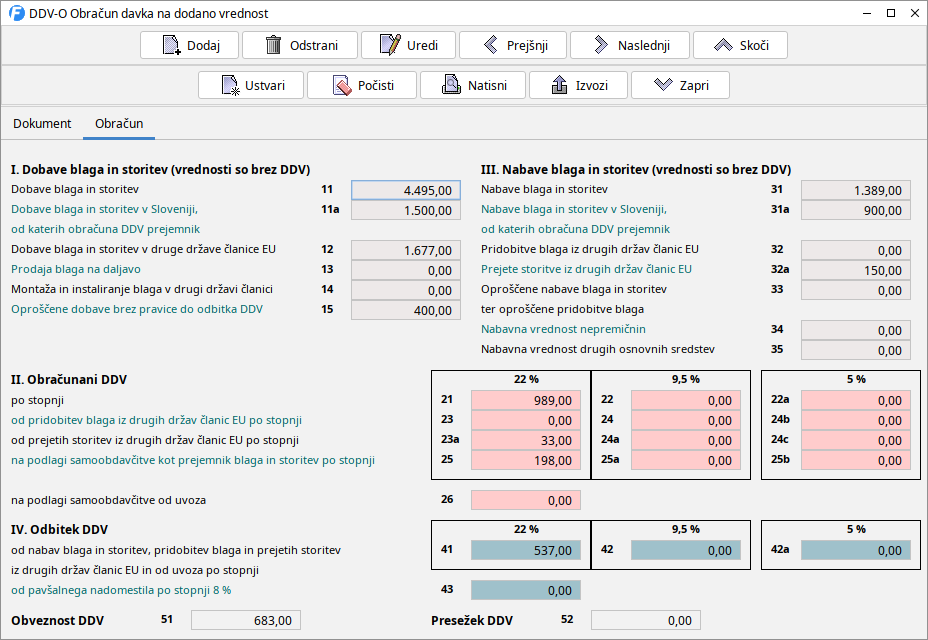Click the Presežek DDV field 52
Viewport: 928px width, 640px height.
click(x=645, y=621)
